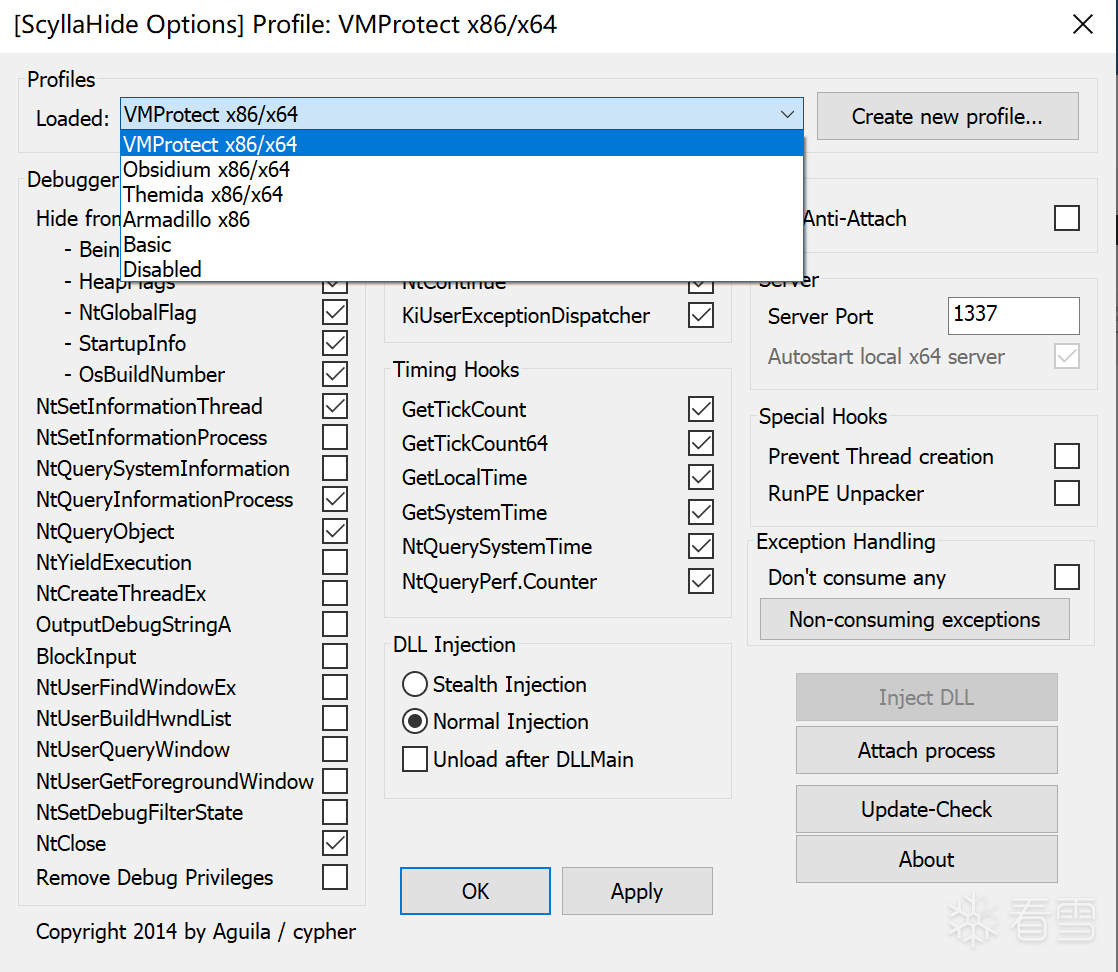Viewport: 1118px width, 972px height.
Task: Pick Armadillo x86 from the profile list
Action: pyautogui.click(x=186, y=219)
